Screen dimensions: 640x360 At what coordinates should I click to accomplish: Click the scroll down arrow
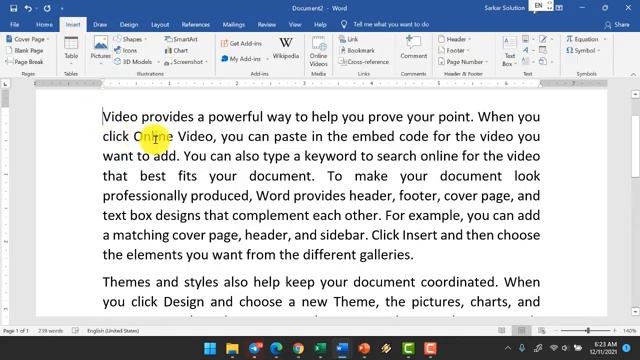(x=636, y=311)
